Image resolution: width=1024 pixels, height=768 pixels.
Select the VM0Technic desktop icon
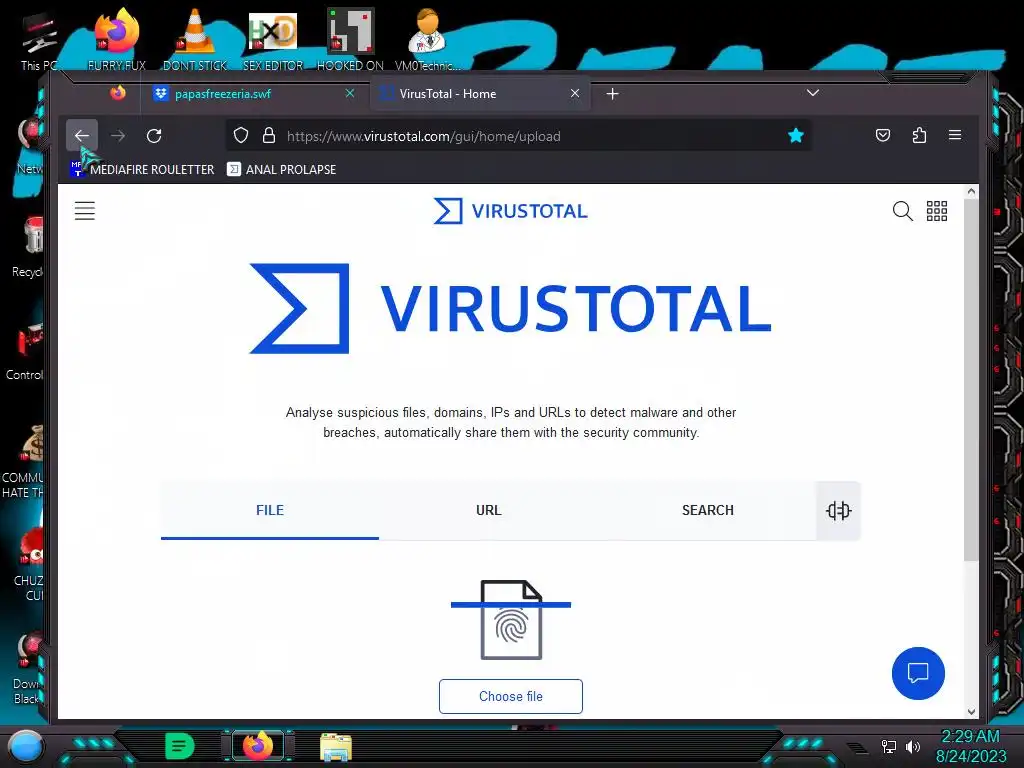tap(427, 39)
